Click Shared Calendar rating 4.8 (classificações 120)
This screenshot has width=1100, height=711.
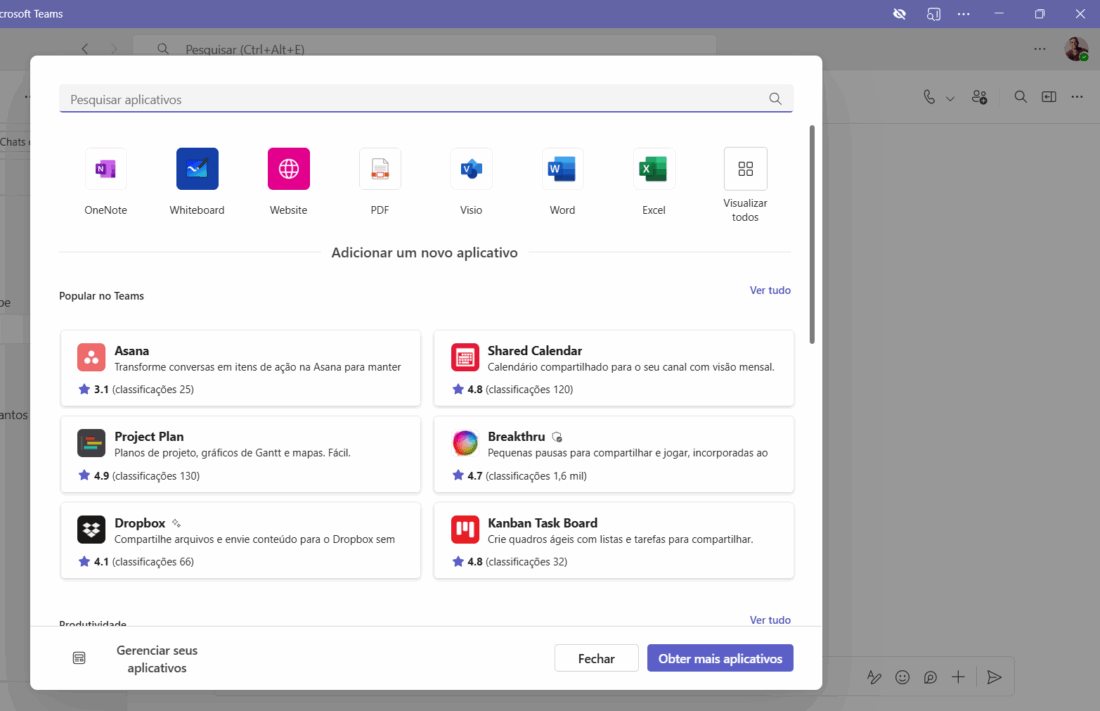pyautogui.click(x=513, y=389)
